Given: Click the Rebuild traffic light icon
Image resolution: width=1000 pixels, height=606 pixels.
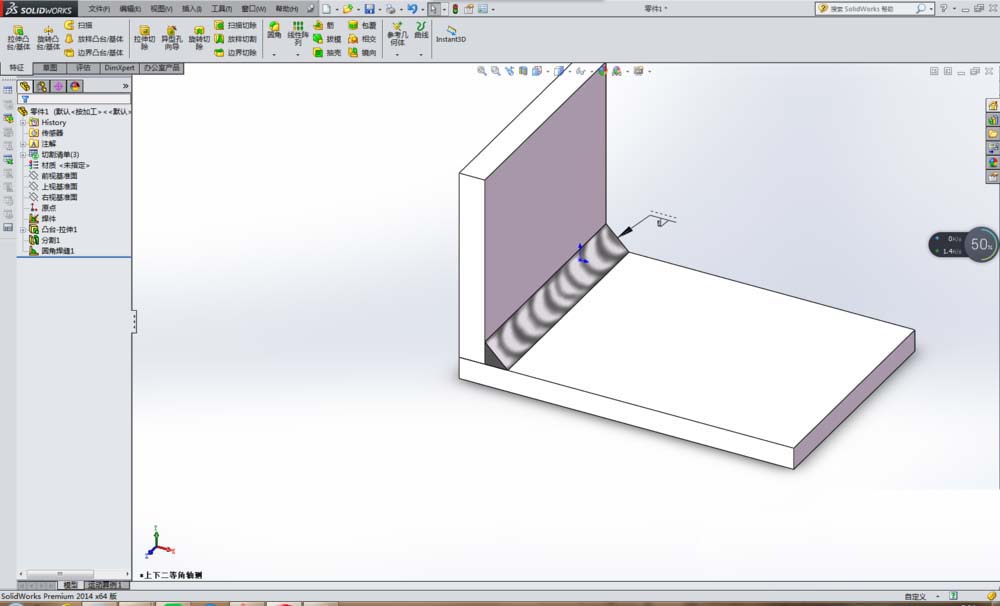Looking at the screenshot, I should pos(455,9).
